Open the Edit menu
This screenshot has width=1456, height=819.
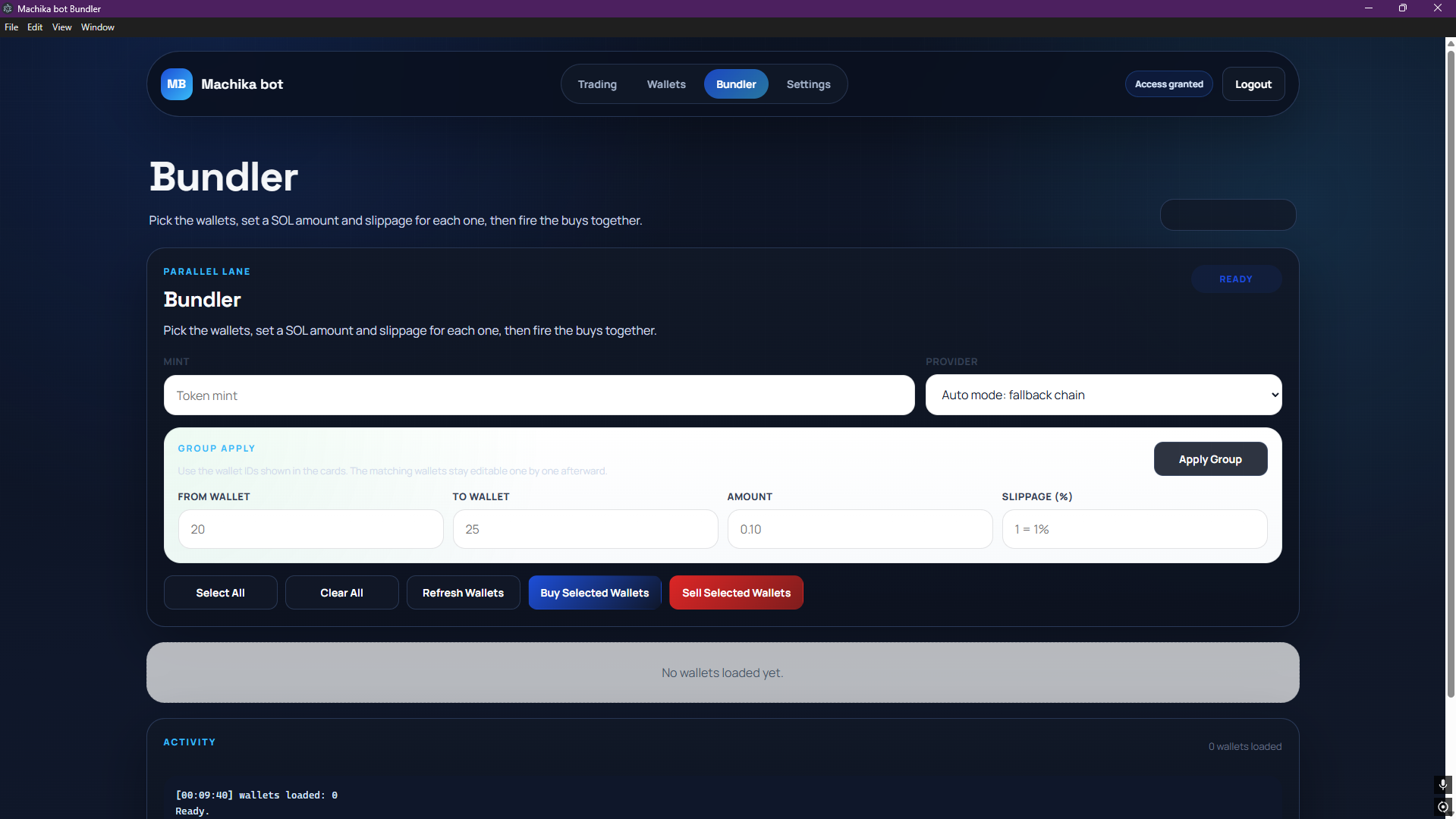[x=35, y=27]
